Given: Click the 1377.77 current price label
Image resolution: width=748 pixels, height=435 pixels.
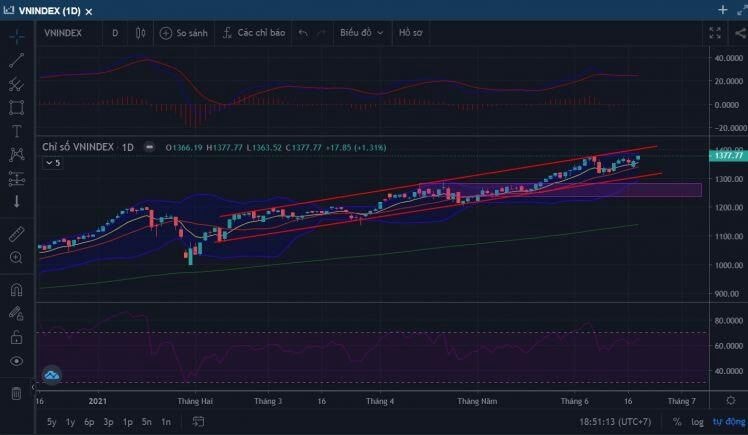Looking at the screenshot, I should pos(728,155).
